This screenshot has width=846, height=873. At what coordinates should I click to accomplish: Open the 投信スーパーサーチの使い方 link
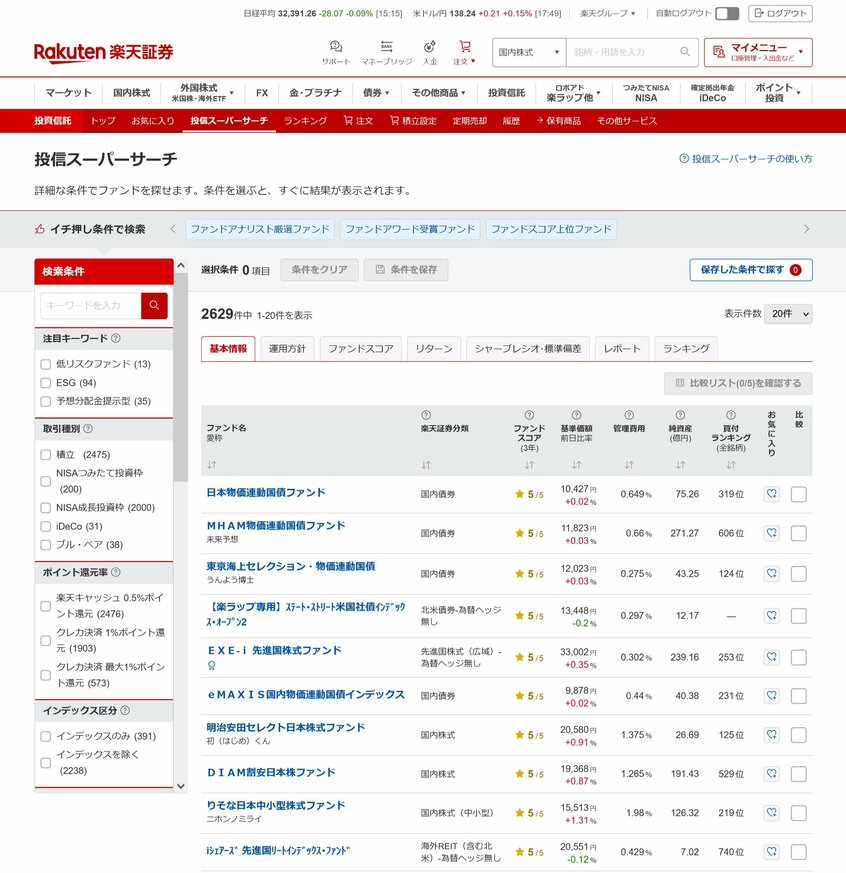pos(746,159)
